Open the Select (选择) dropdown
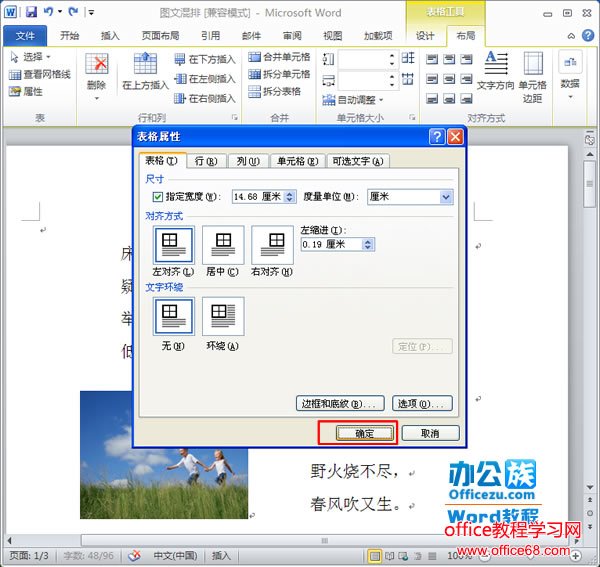The image size is (600, 567). point(31,57)
